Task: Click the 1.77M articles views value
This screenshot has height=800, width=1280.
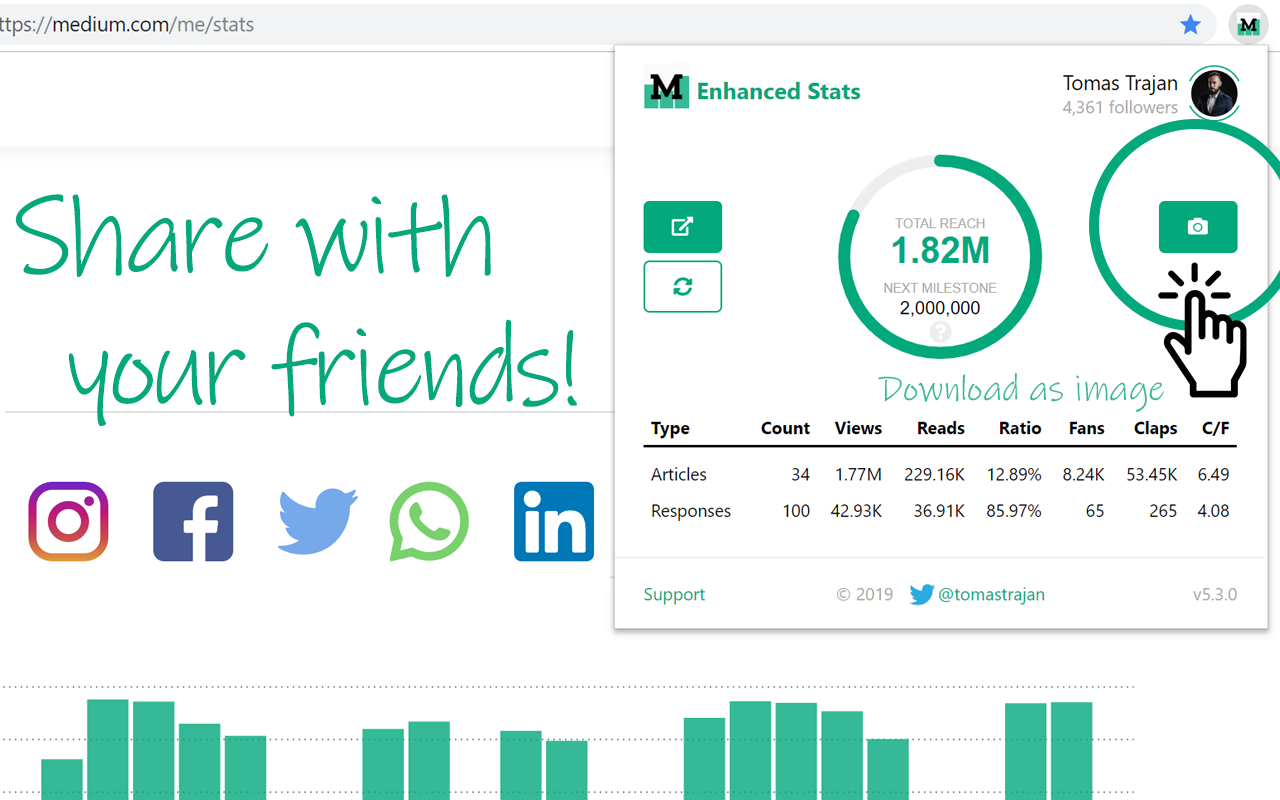Action: click(x=859, y=474)
